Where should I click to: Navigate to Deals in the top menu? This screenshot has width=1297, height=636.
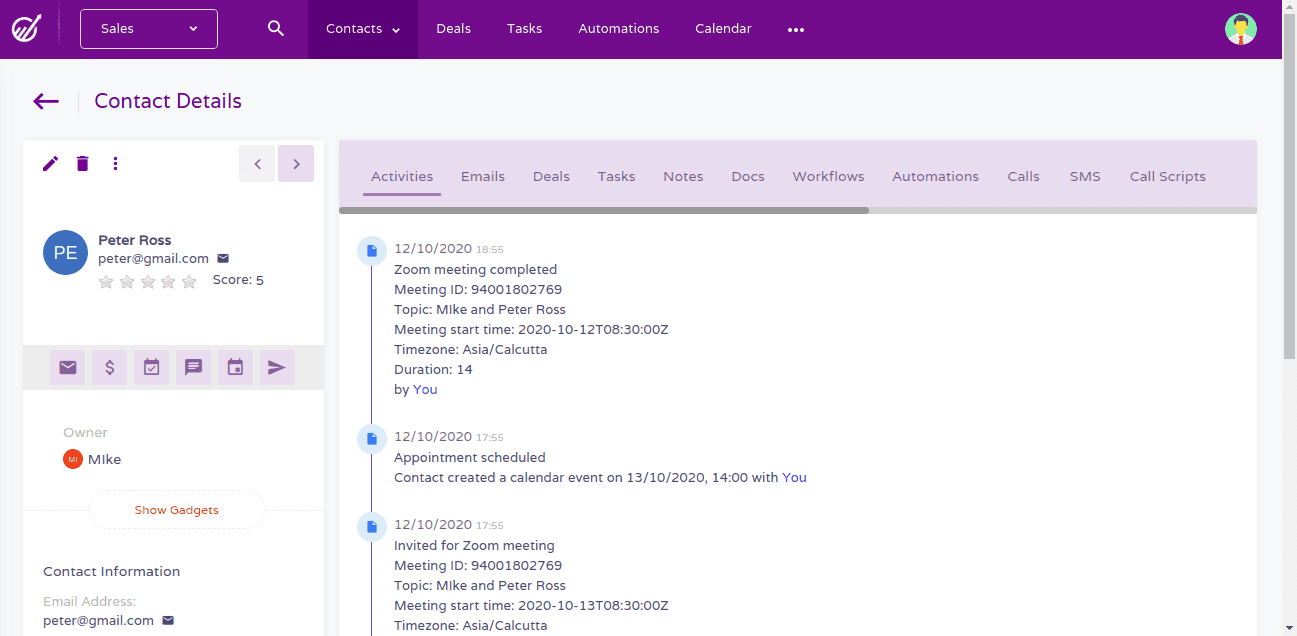(453, 28)
